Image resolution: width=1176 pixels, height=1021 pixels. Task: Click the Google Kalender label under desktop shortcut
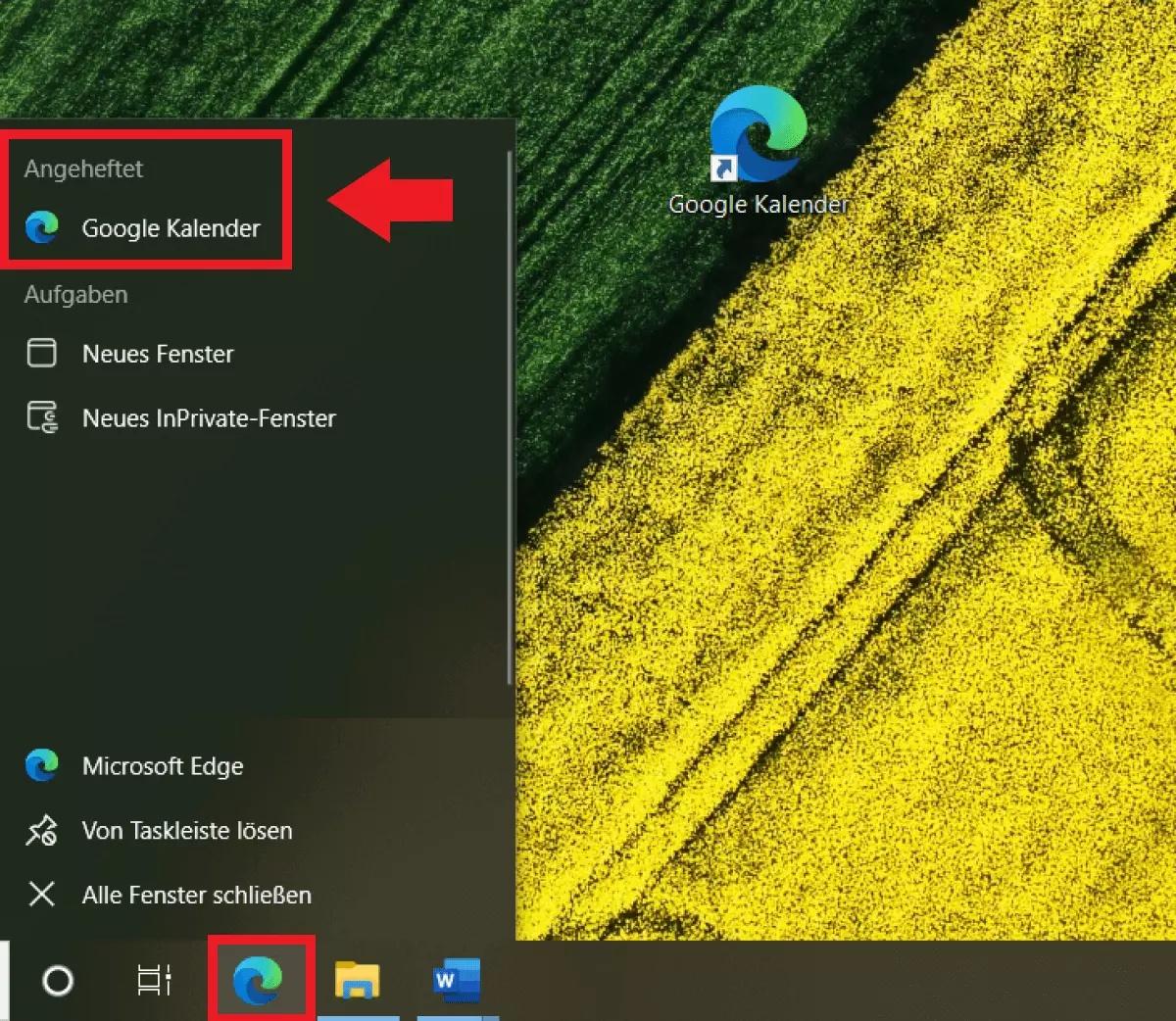point(759,205)
